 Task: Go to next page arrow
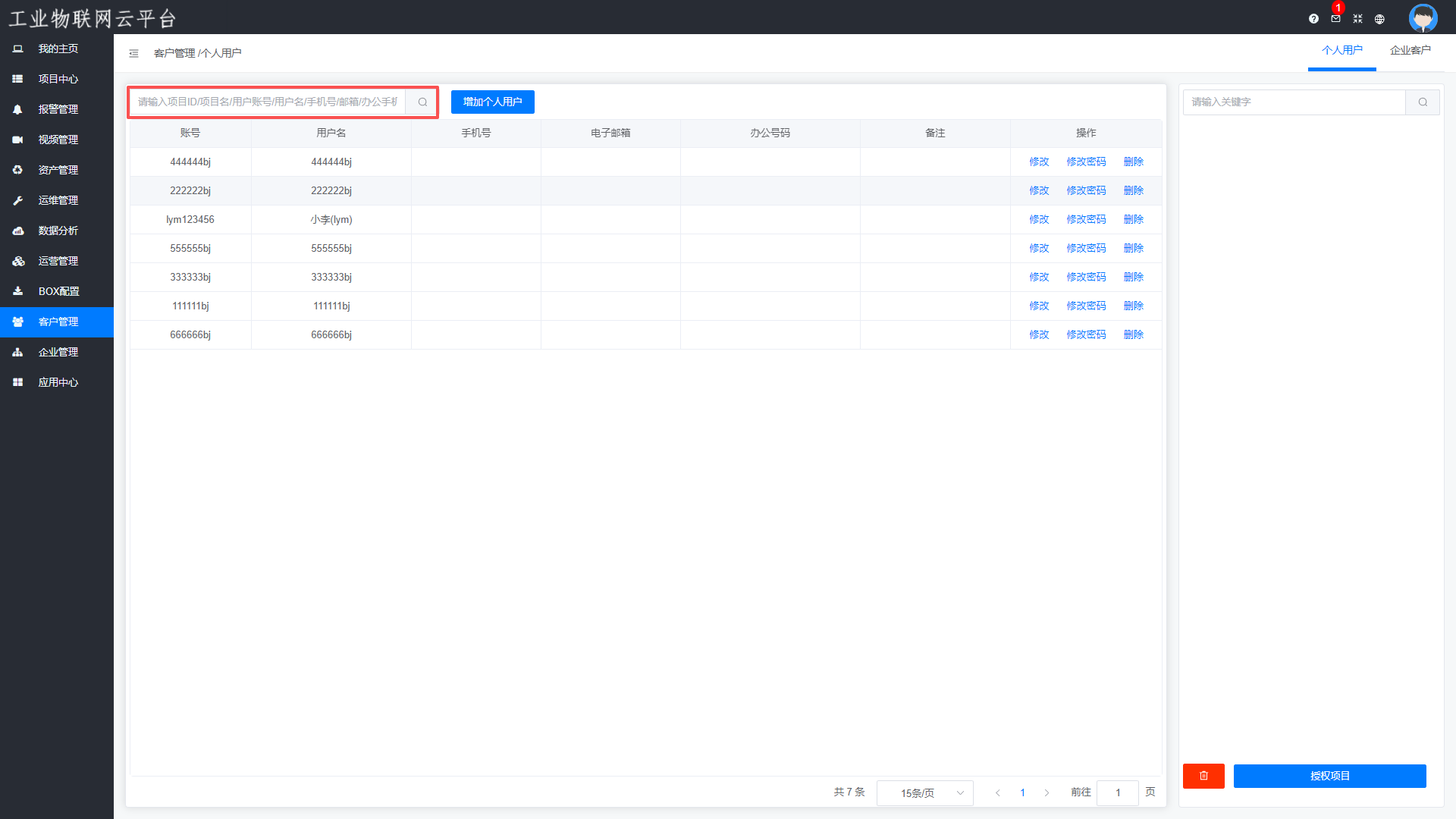pyautogui.click(x=1046, y=792)
